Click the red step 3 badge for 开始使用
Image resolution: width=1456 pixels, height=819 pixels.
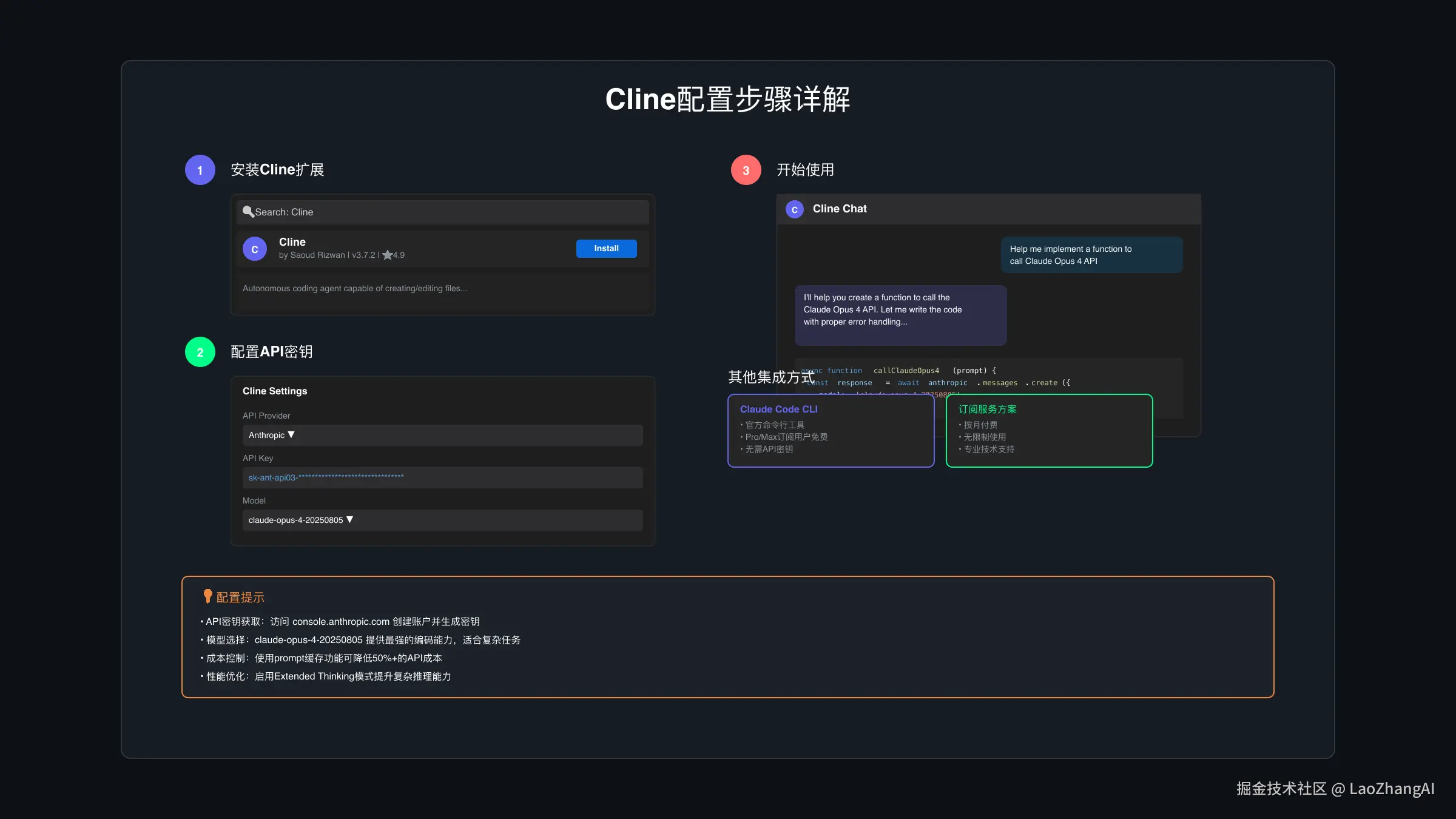click(x=746, y=170)
